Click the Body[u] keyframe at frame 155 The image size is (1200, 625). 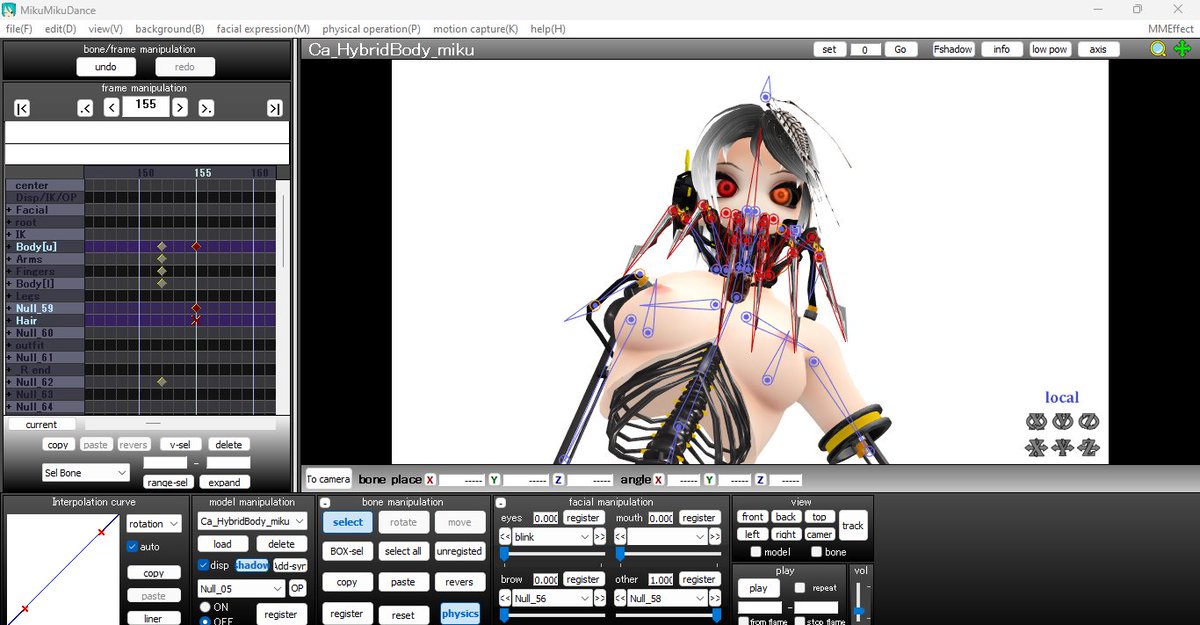click(x=196, y=246)
